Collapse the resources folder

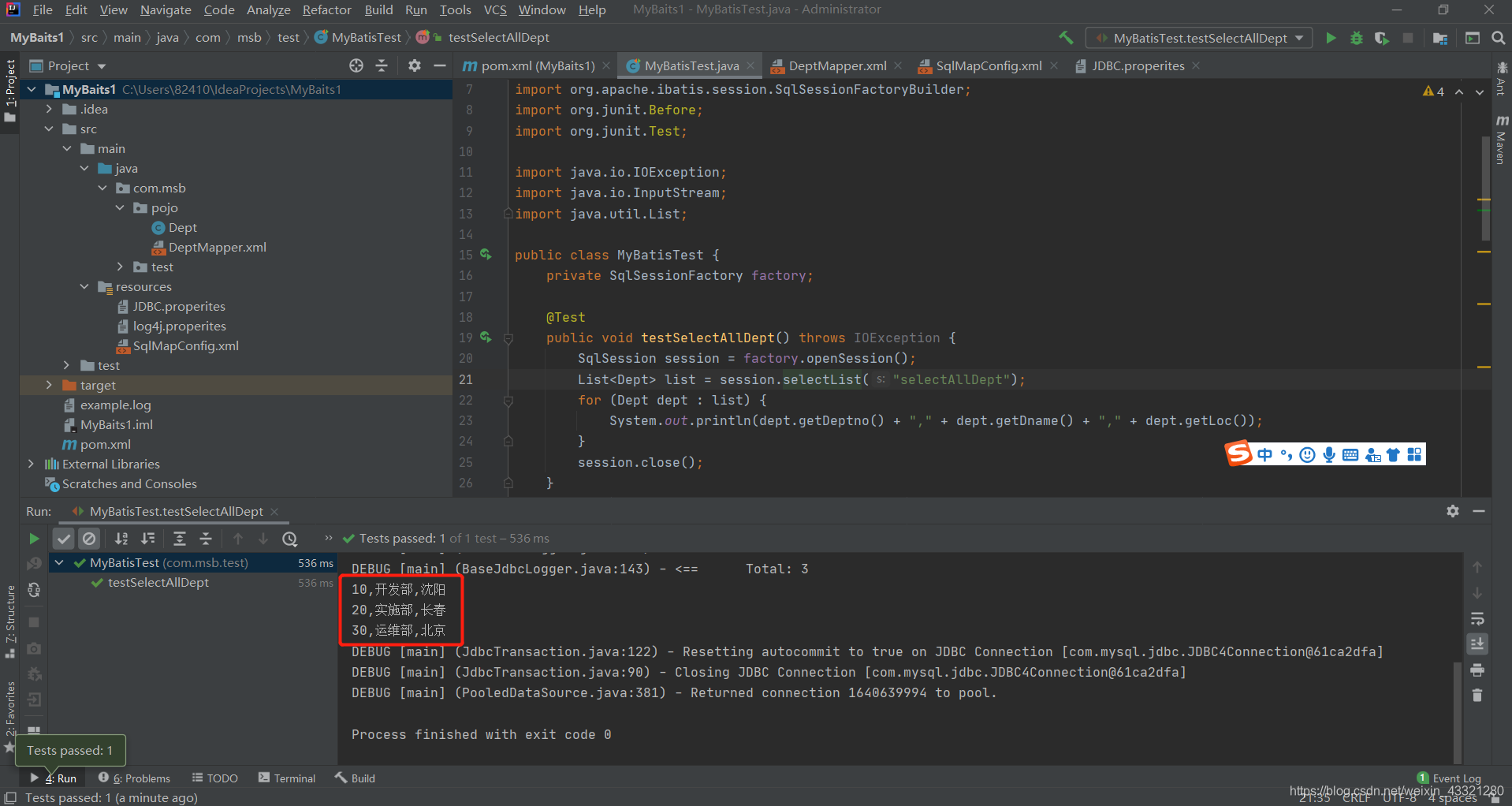click(84, 286)
